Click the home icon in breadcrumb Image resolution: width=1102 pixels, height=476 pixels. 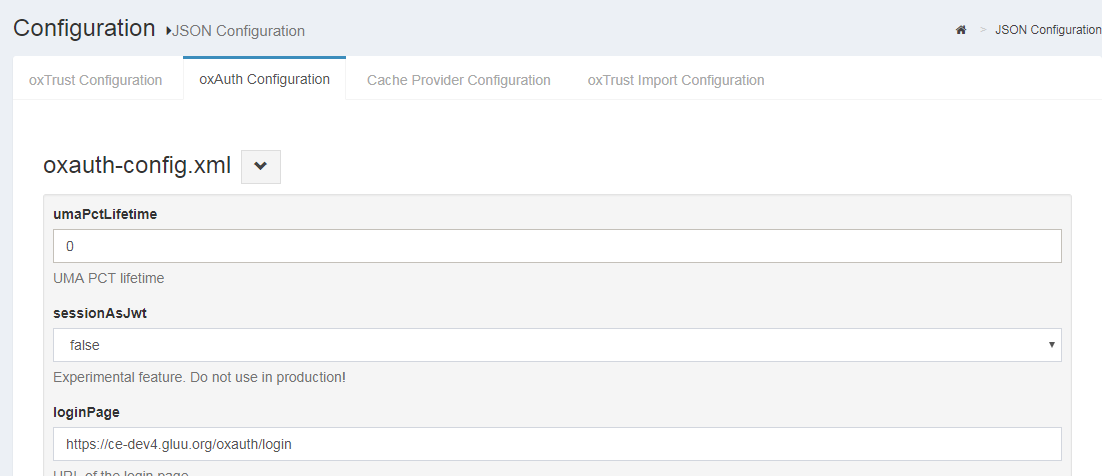click(x=961, y=30)
